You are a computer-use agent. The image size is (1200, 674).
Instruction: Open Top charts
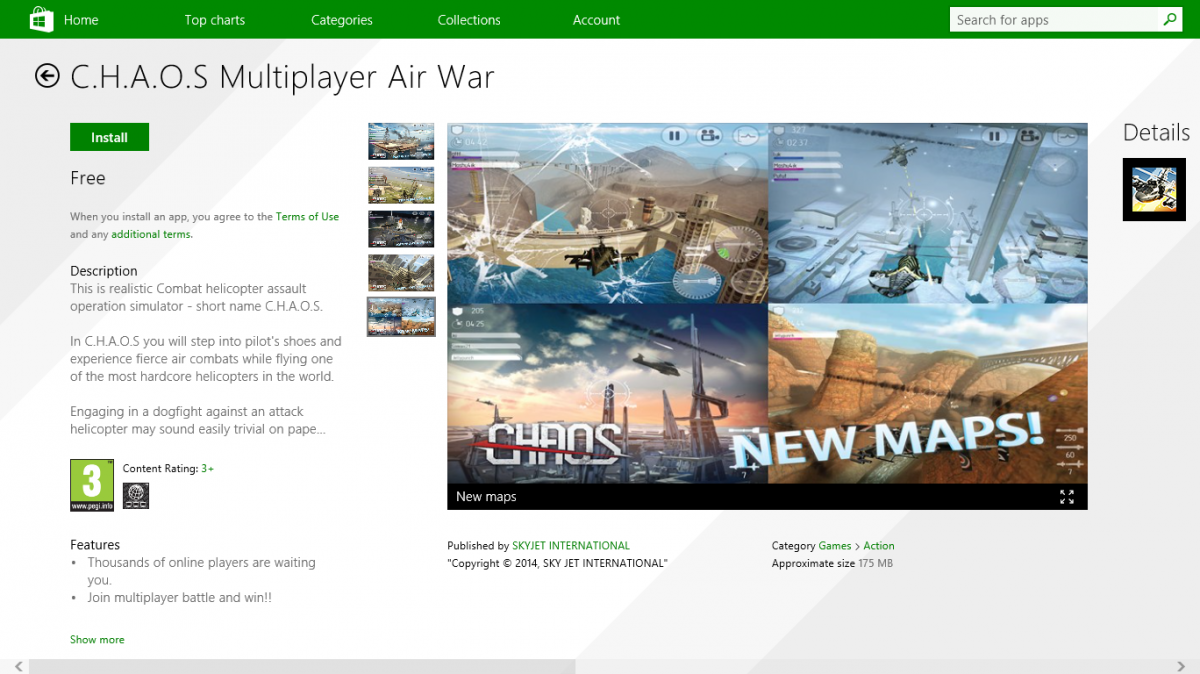point(215,20)
